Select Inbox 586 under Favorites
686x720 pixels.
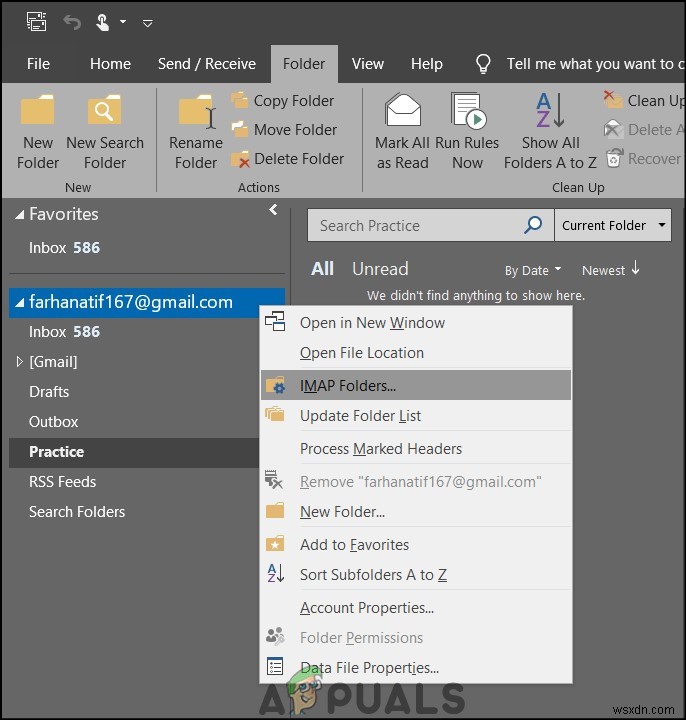pyautogui.click(x=64, y=248)
